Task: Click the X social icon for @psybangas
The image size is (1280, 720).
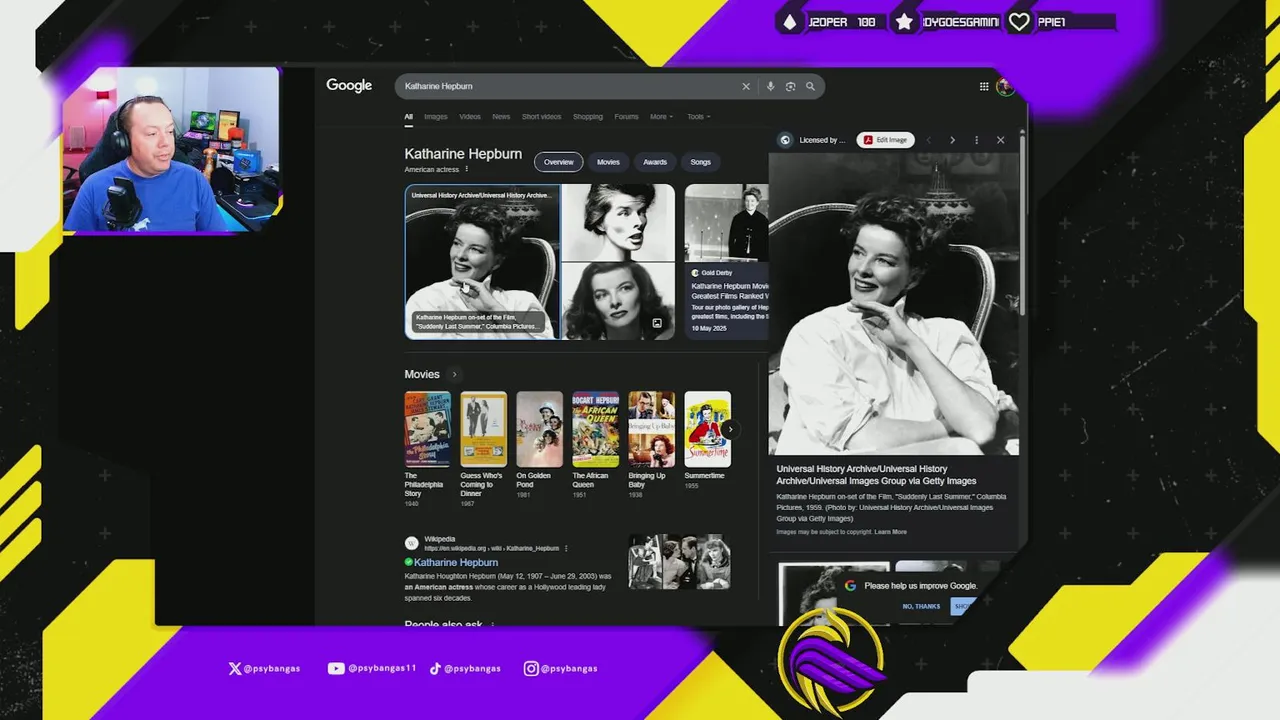Action: pyautogui.click(x=235, y=668)
